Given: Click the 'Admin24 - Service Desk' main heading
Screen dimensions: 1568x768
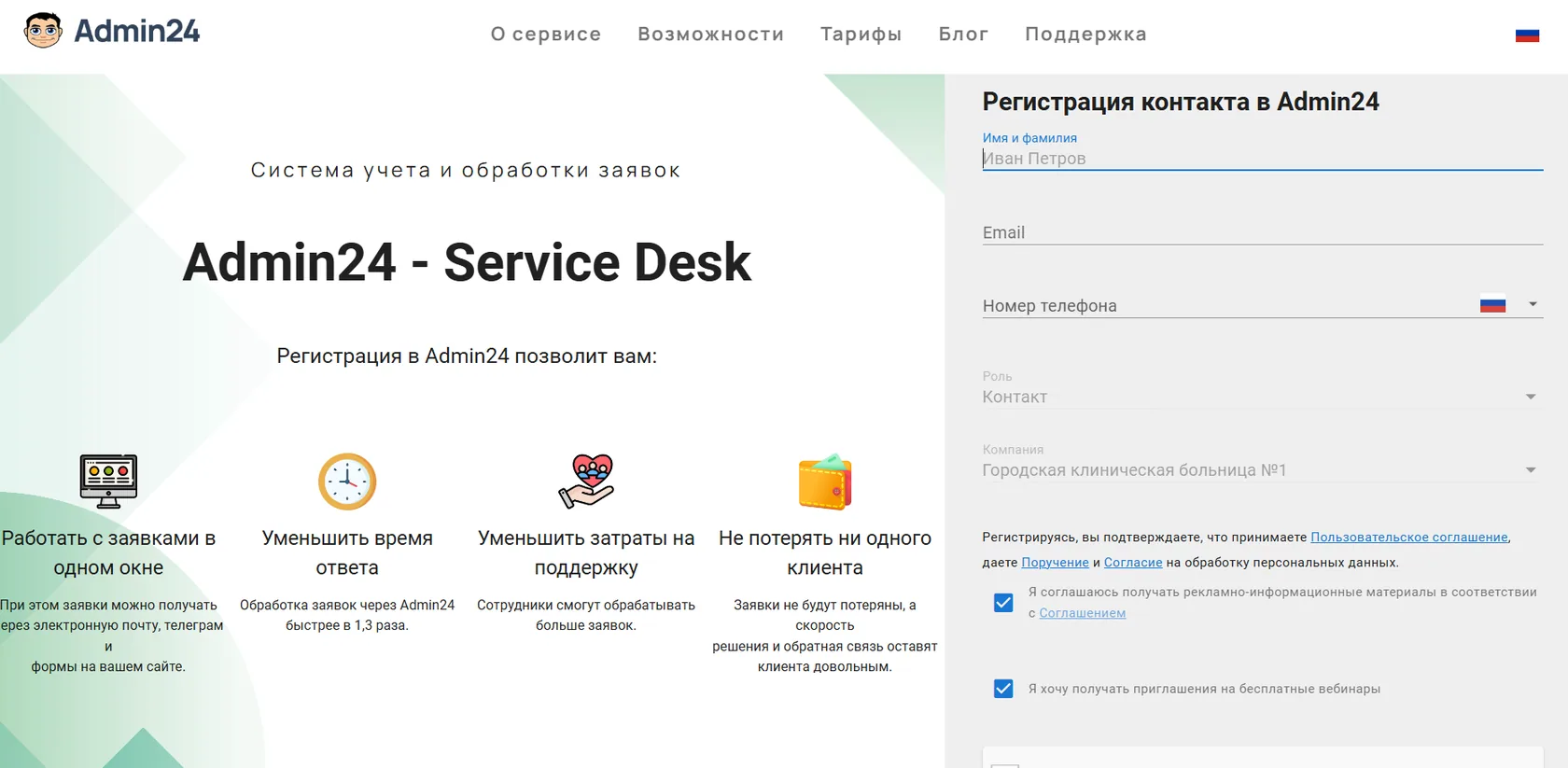Looking at the screenshot, I should click(467, 262).
